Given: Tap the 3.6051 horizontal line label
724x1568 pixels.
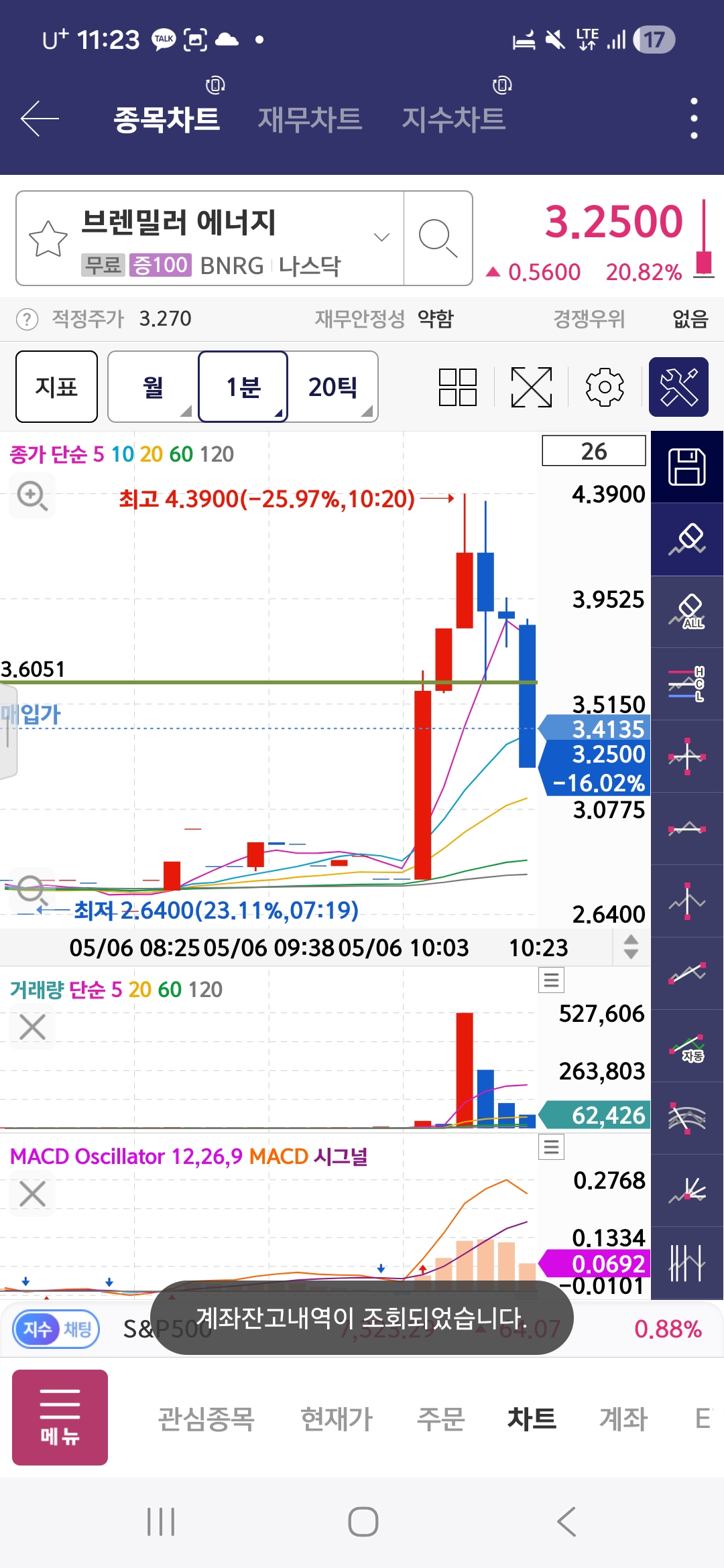Looking at the screenshot, I should click(x=33, y=669).
